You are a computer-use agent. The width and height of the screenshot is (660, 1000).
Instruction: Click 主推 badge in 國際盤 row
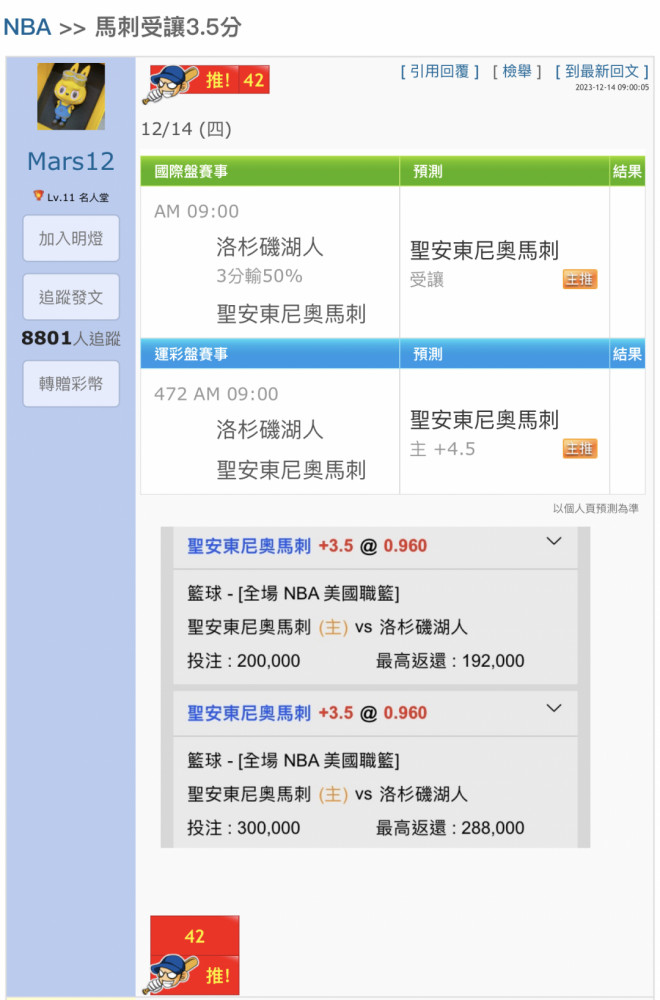[579, 279]
